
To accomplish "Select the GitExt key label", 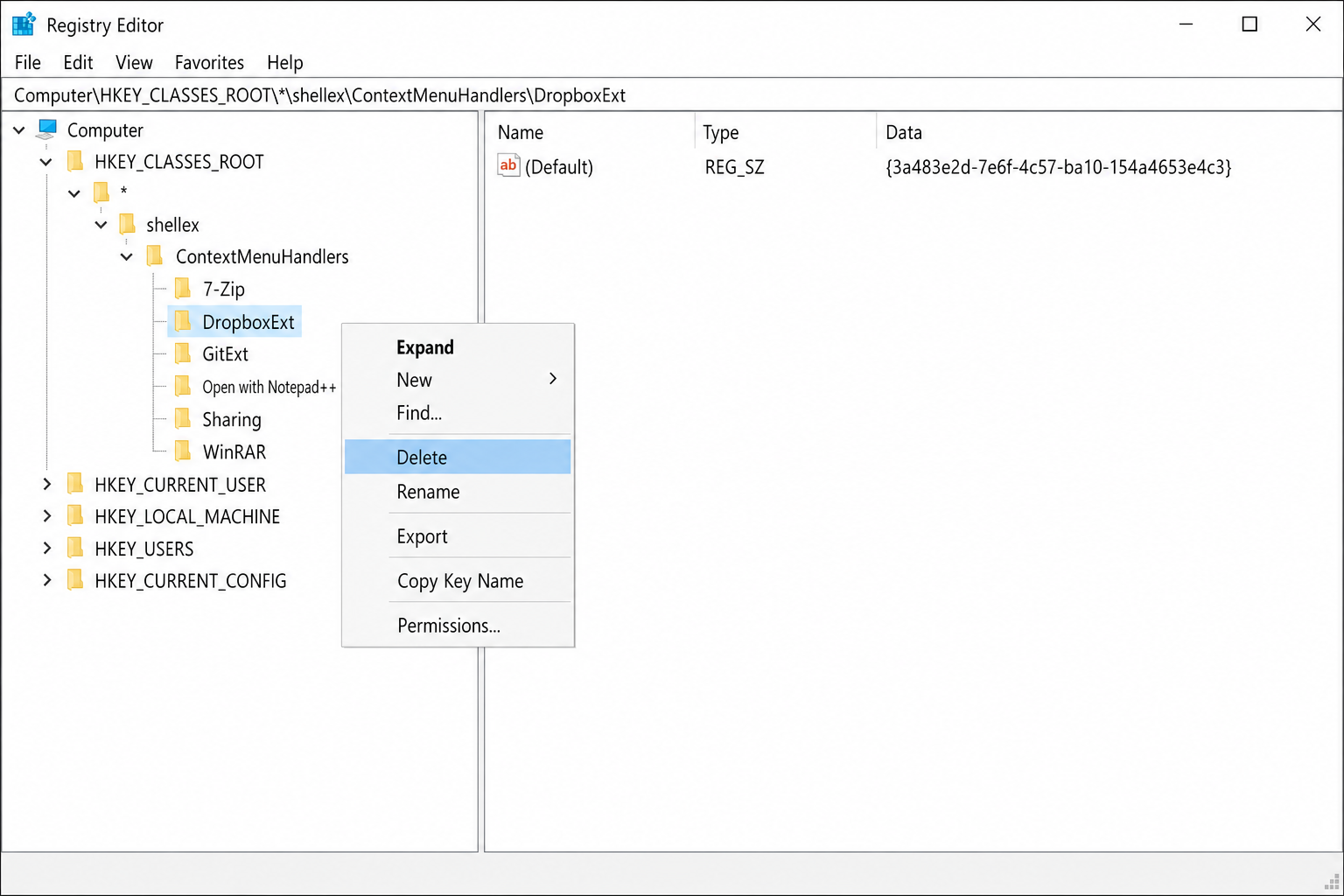I will tap(226, 354).
